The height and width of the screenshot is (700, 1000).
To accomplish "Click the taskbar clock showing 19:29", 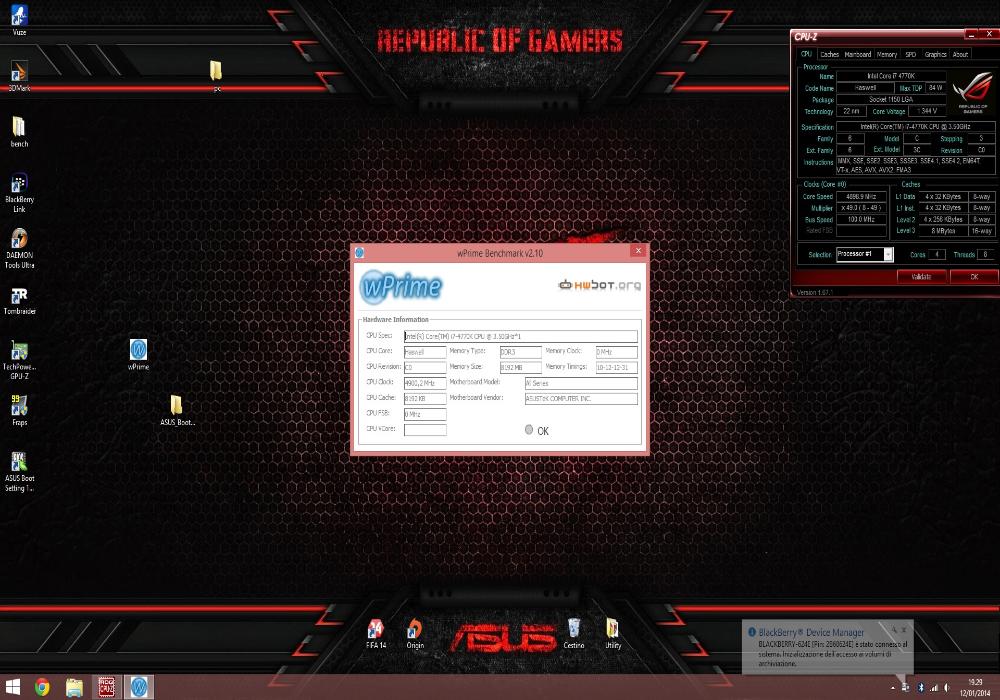I will (x=974, y=687).
